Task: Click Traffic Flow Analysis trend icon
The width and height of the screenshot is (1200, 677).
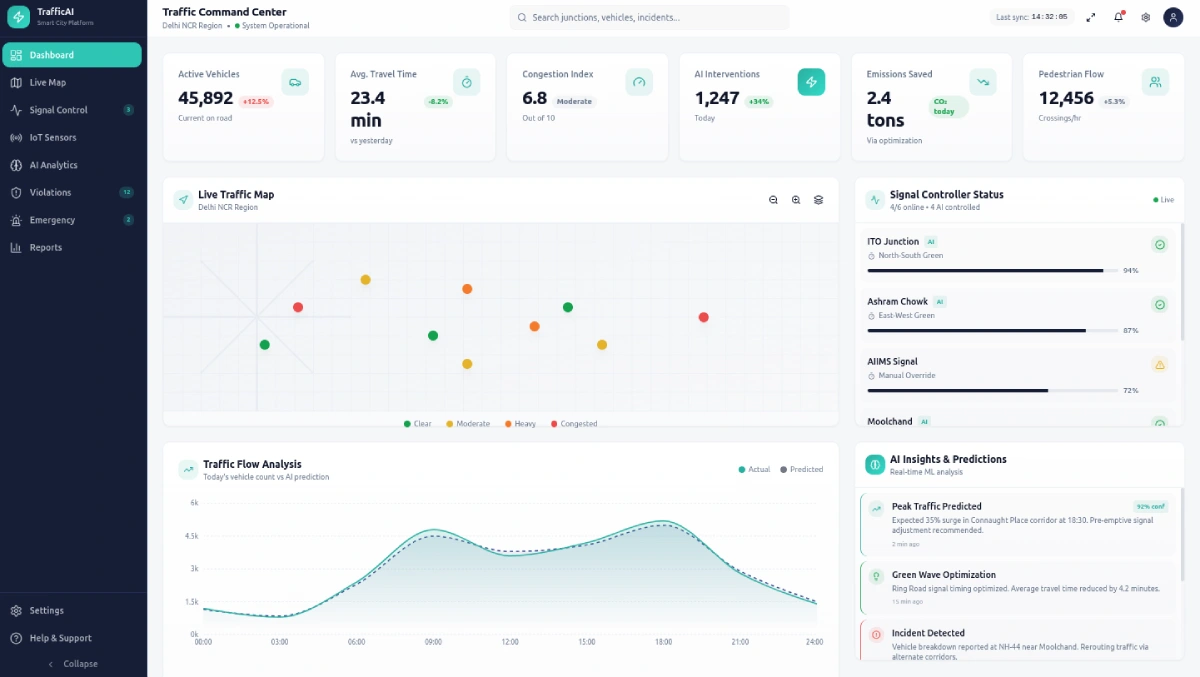Action: [x=188, y=469]
